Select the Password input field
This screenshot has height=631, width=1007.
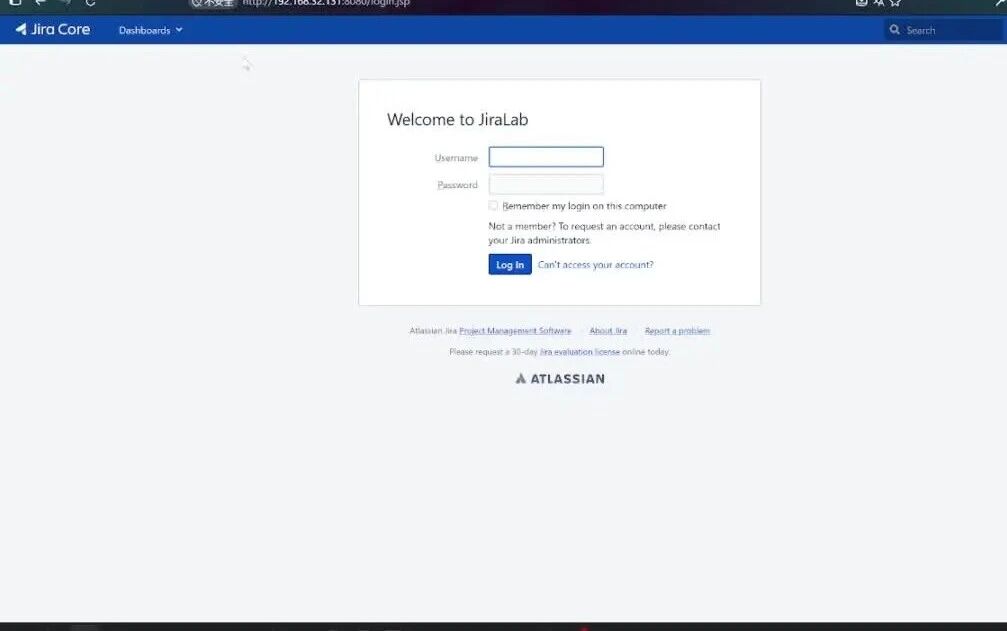coord(546,185)
